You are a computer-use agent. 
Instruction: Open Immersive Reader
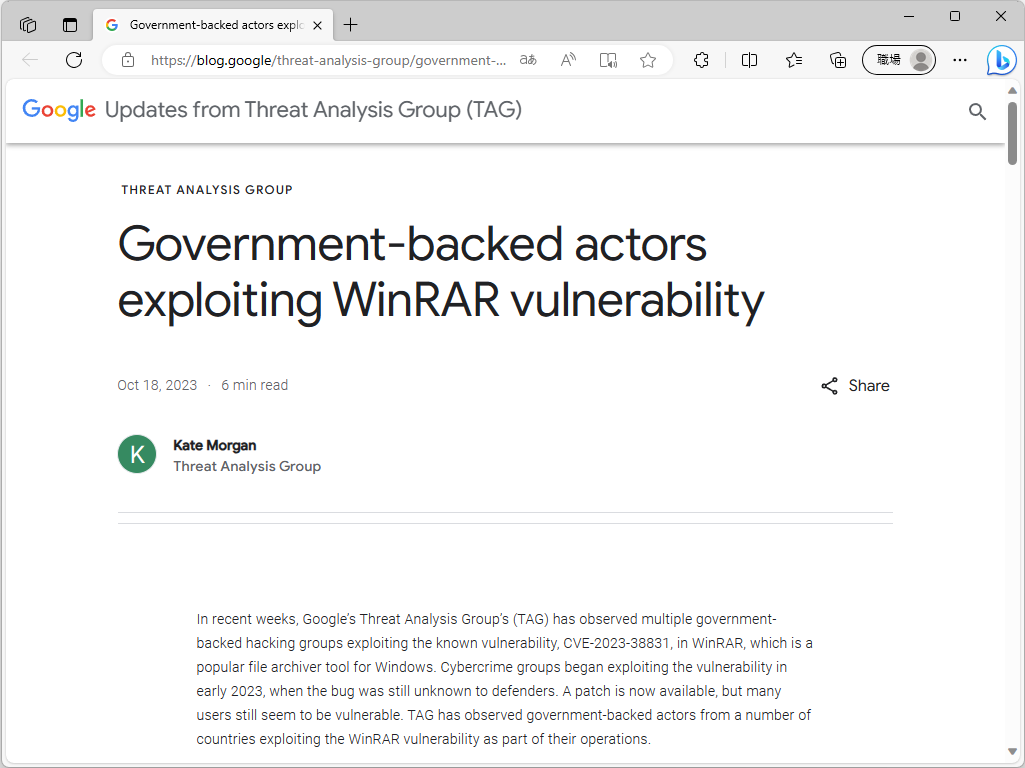point(608,60)
